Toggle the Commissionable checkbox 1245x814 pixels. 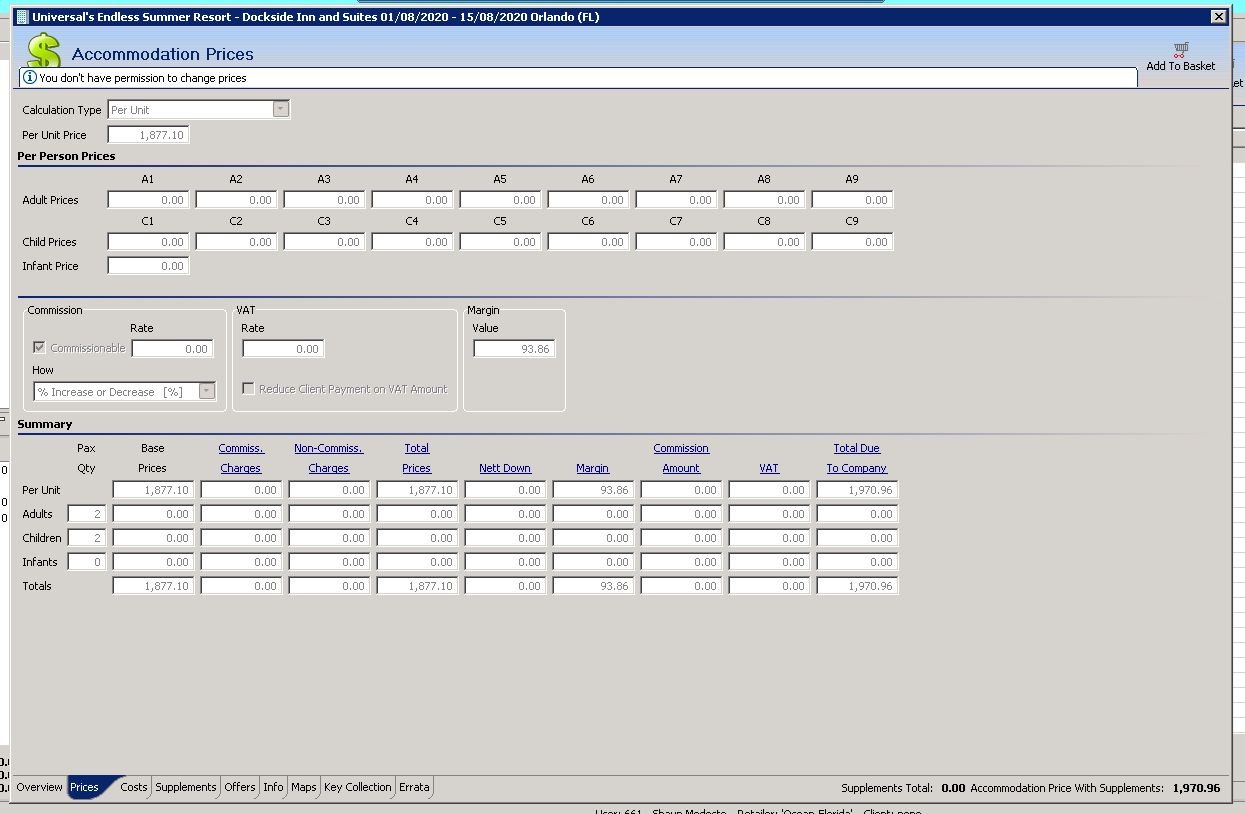[x=40, y=348]
